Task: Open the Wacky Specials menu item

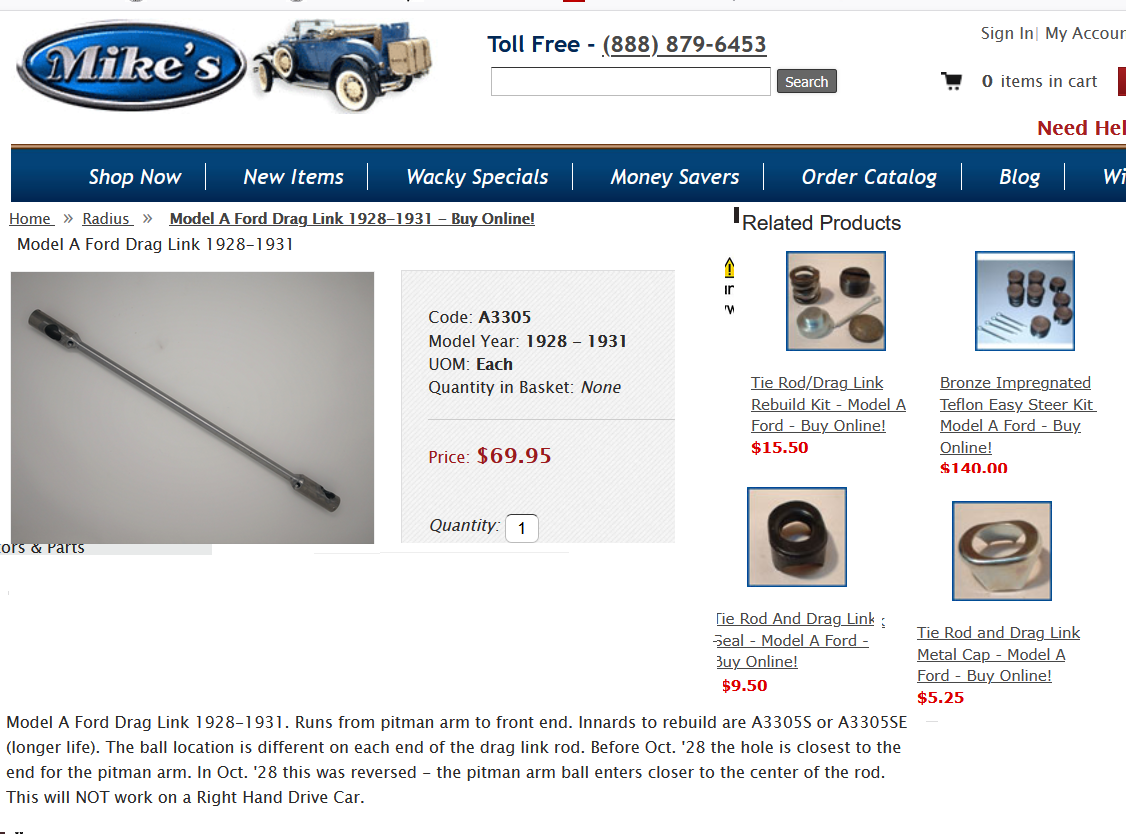Action: [x=477, y=177]
